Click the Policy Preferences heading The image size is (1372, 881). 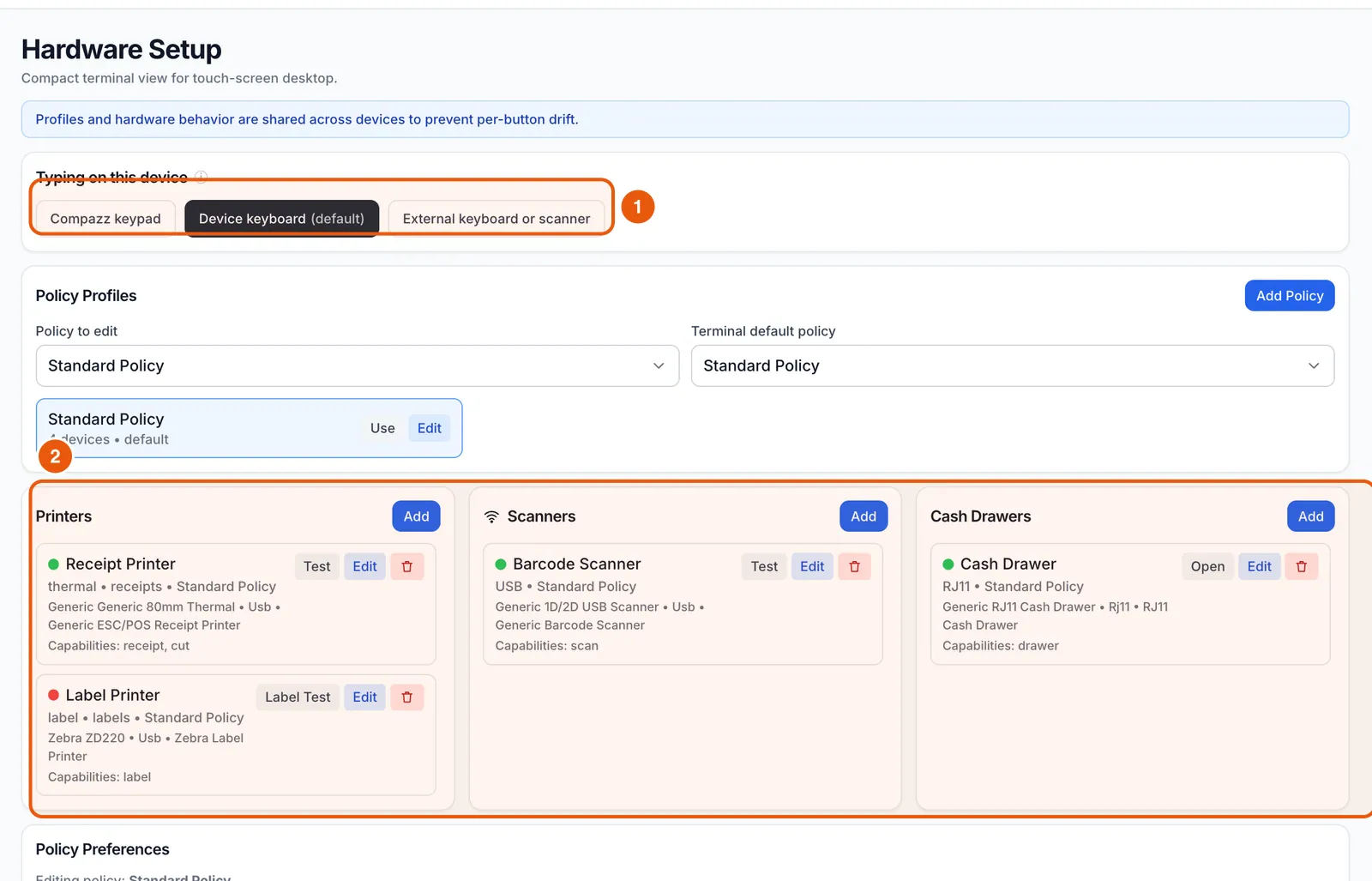pos(103,849)
